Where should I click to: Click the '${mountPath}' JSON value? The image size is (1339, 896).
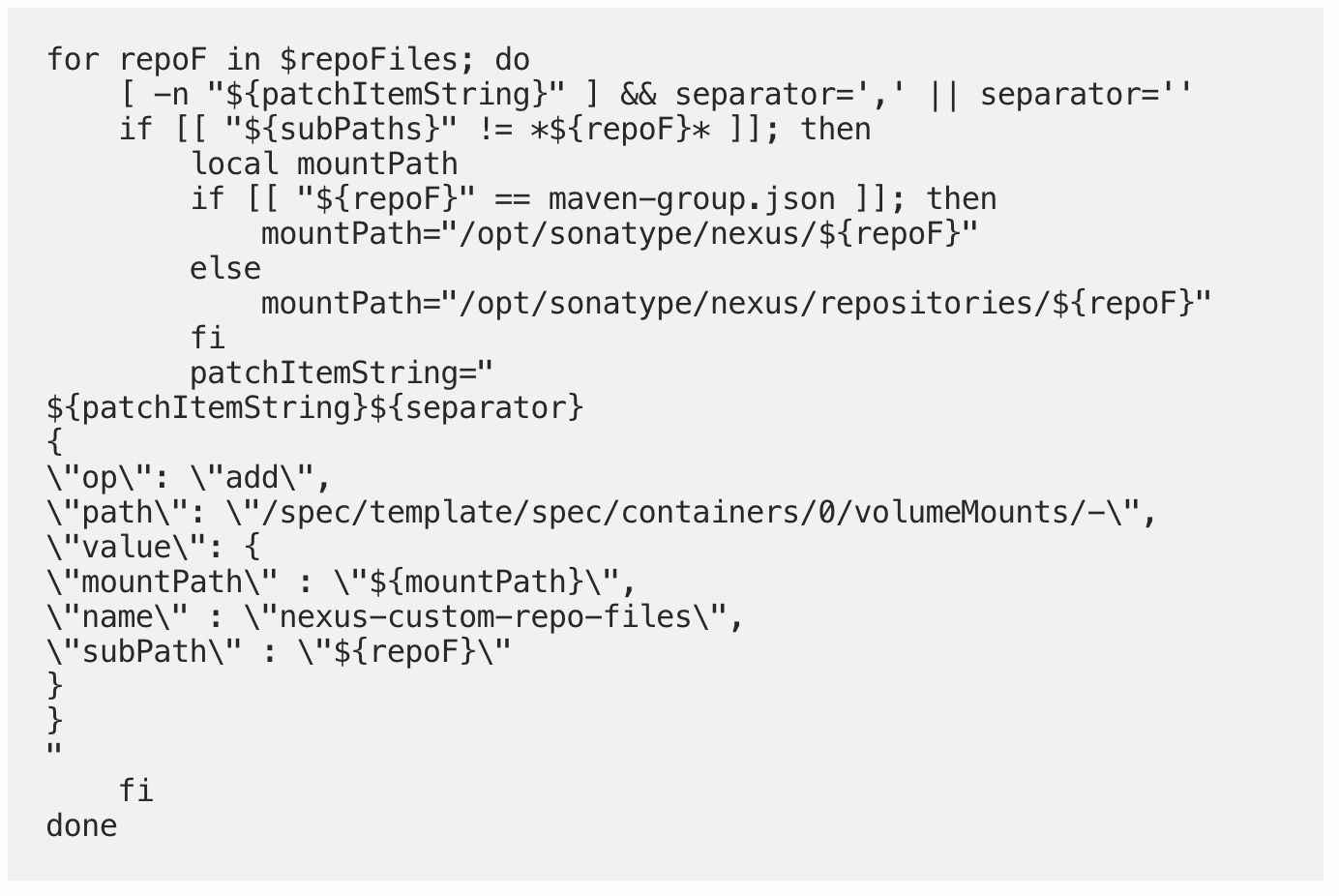[475, 582]
